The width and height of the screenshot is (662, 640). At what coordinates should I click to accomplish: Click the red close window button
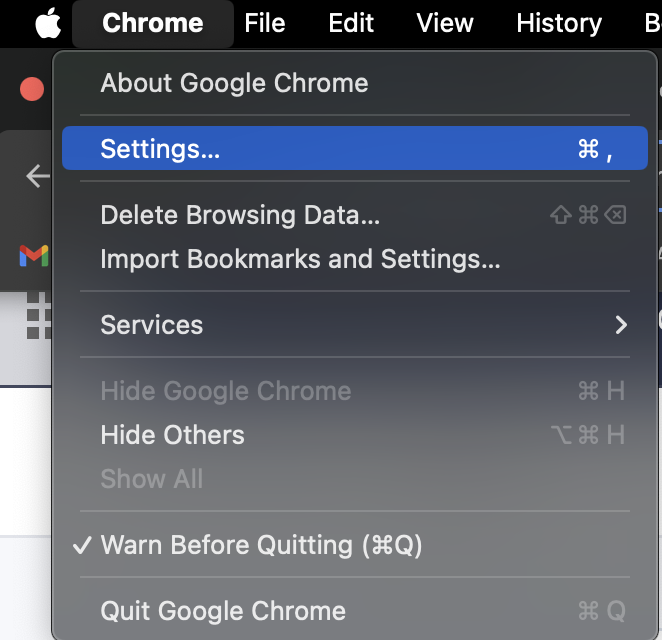click(32, 89)
